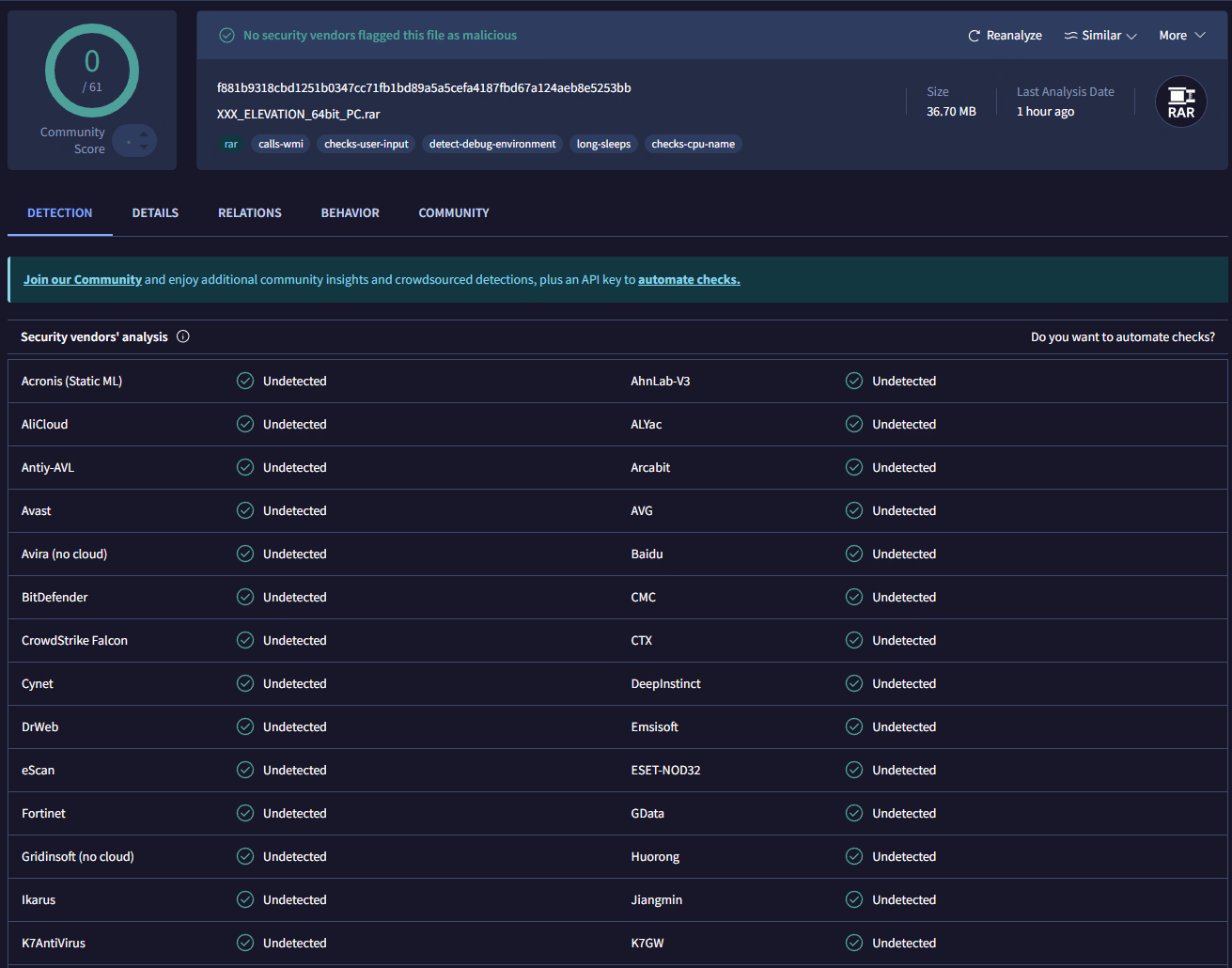Click the check icon in the CrowdStrike Falcon row
The image size is (1232, 968).
pyautogui.click(x=245, y=640)
